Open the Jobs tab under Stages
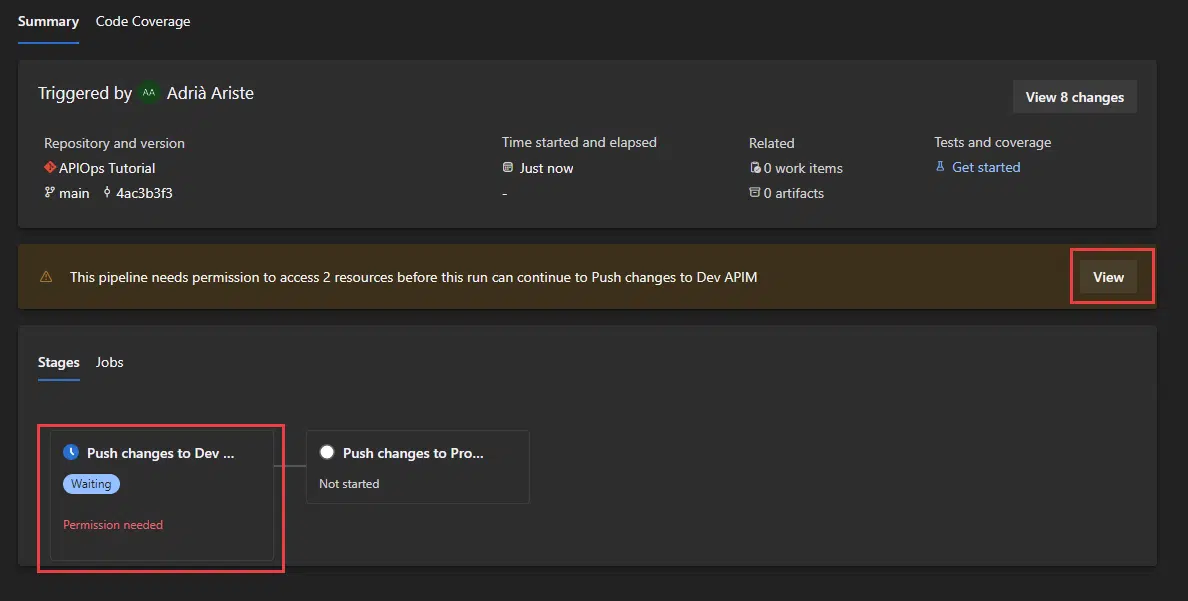Viewport: 1188px width, 601px height. point(109,362)
